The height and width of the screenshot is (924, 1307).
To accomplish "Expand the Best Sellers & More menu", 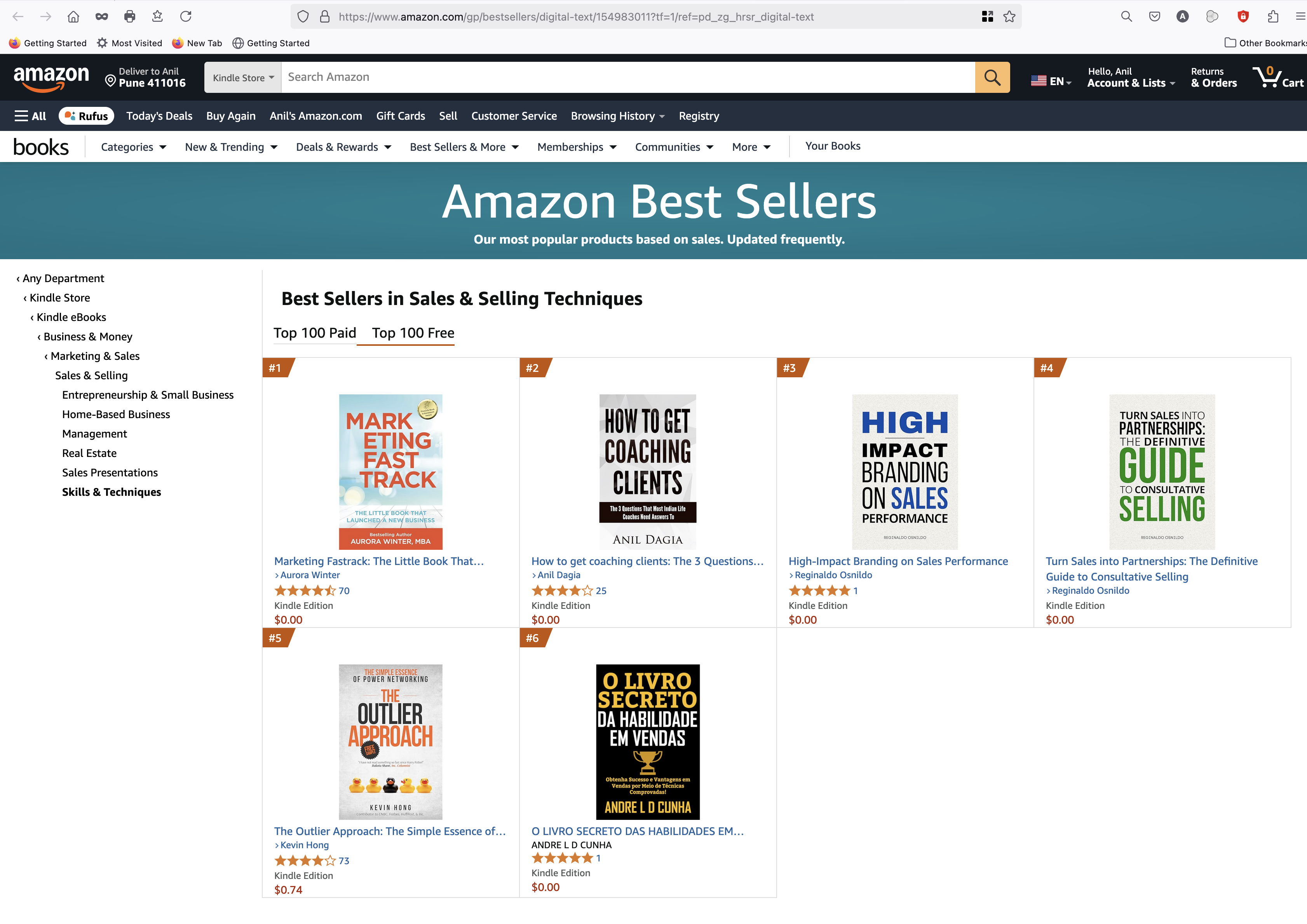I will (464, 147).
